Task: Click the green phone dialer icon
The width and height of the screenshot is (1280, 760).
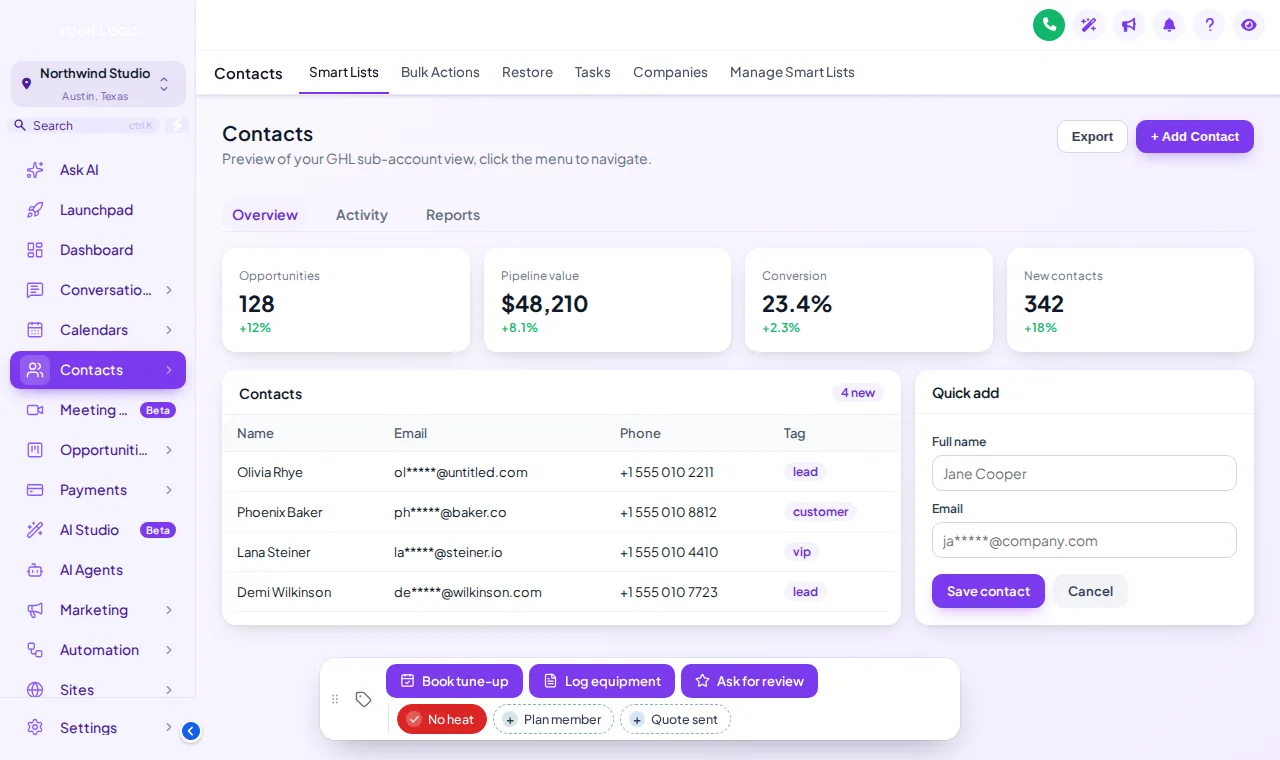Action: [1049, 25]
